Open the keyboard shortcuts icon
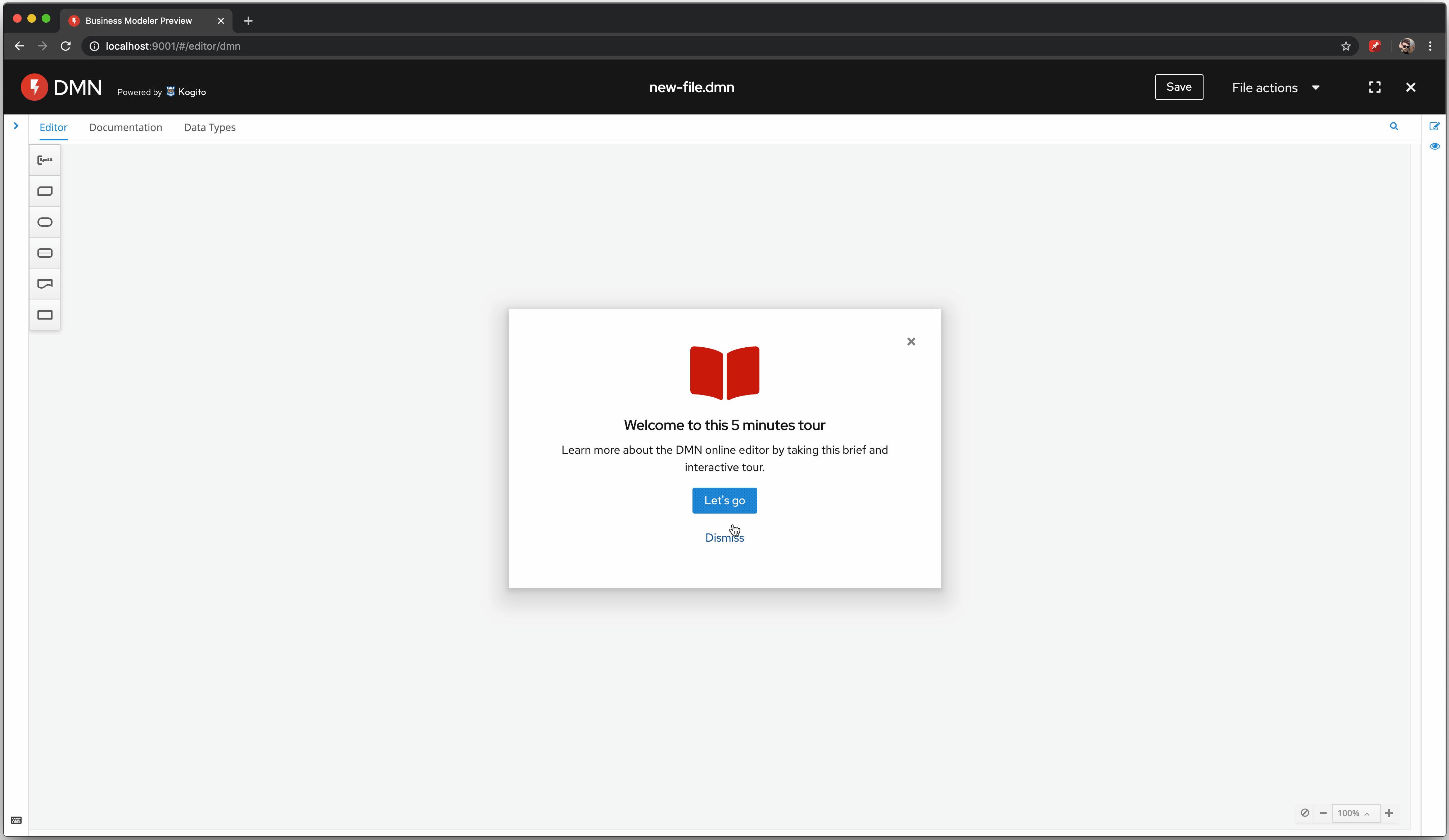The height and width of the screenshot is (840, 1449). pyautogui.click(x=16, y=820)
